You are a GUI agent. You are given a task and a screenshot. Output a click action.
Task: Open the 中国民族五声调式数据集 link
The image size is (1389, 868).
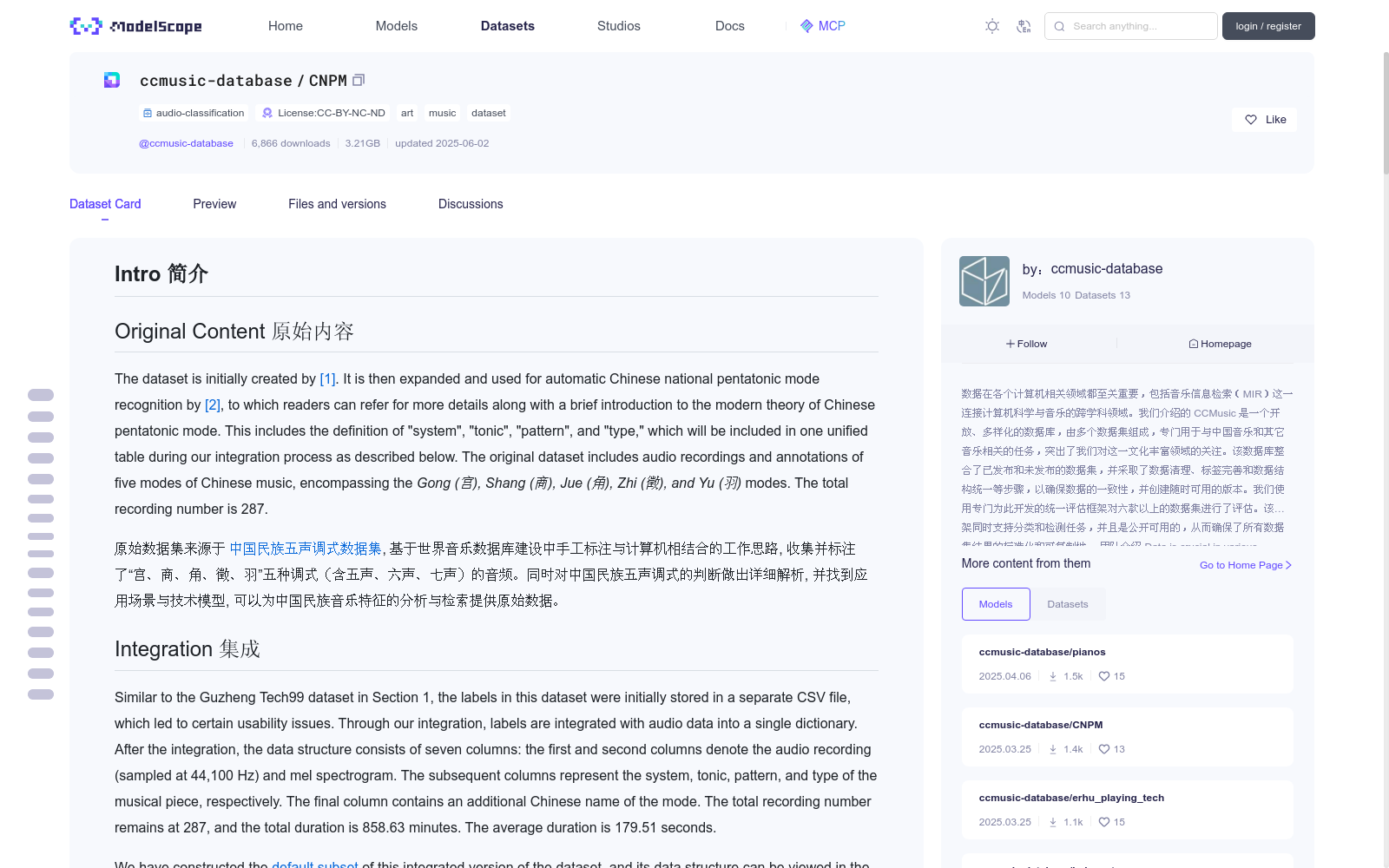(x=306, y=549)
